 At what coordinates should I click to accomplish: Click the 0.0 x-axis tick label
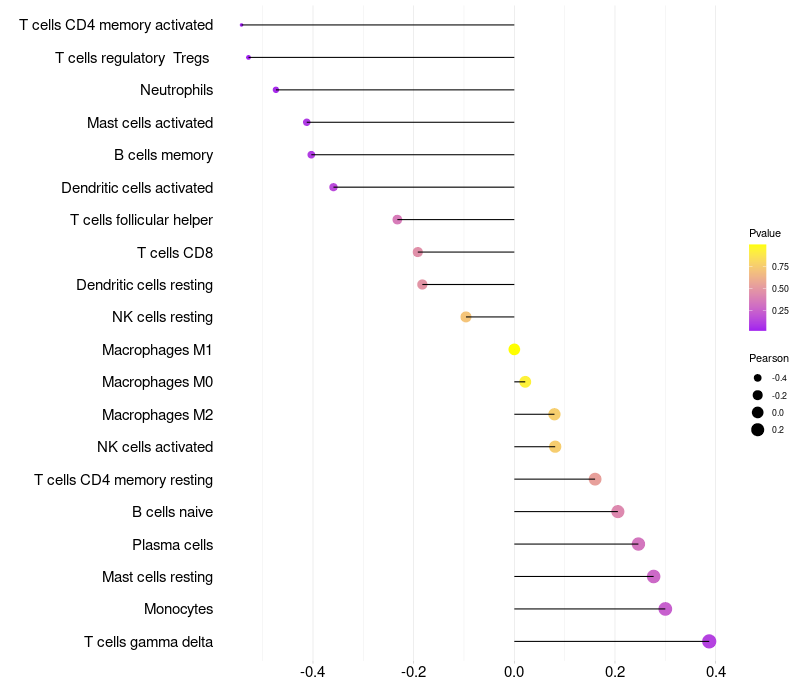pyautogui.click(x=514, y=671)
